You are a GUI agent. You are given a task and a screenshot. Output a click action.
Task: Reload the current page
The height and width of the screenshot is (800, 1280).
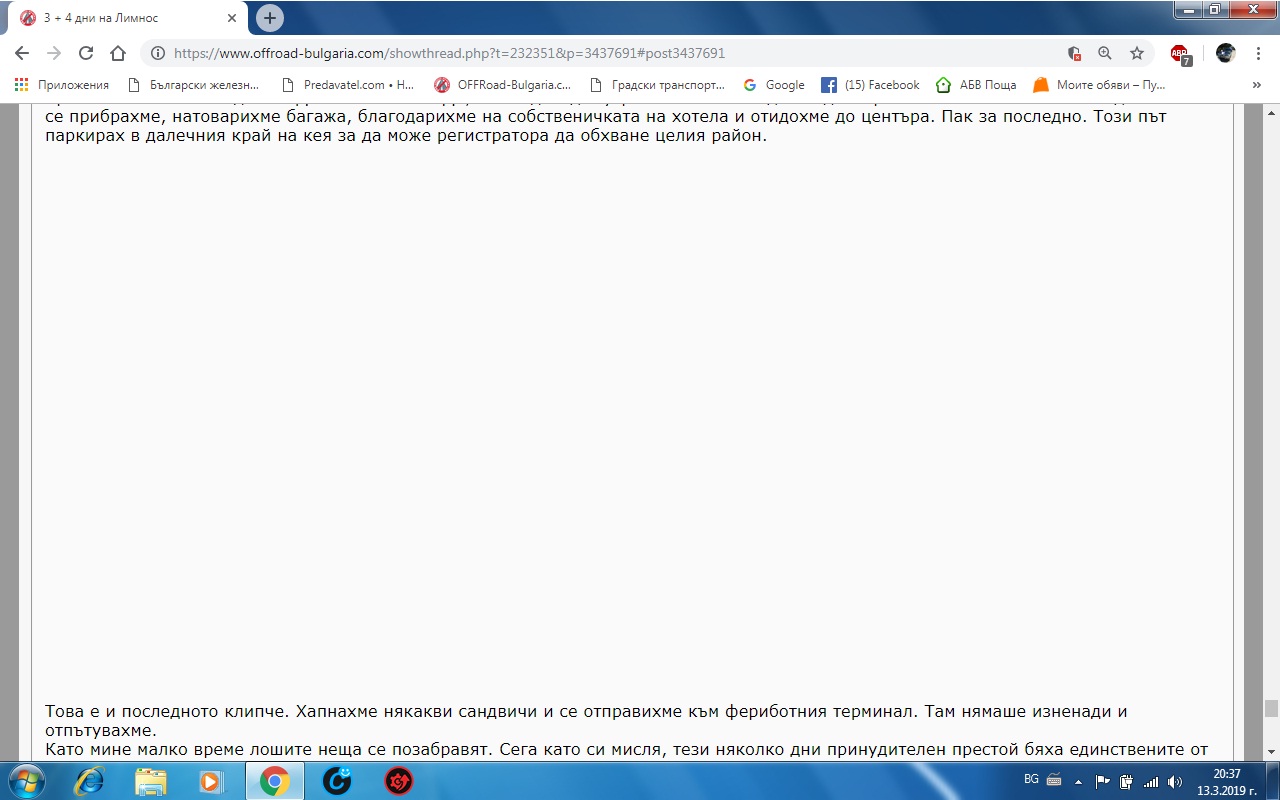pyautogui.click(x=86, y=53)
